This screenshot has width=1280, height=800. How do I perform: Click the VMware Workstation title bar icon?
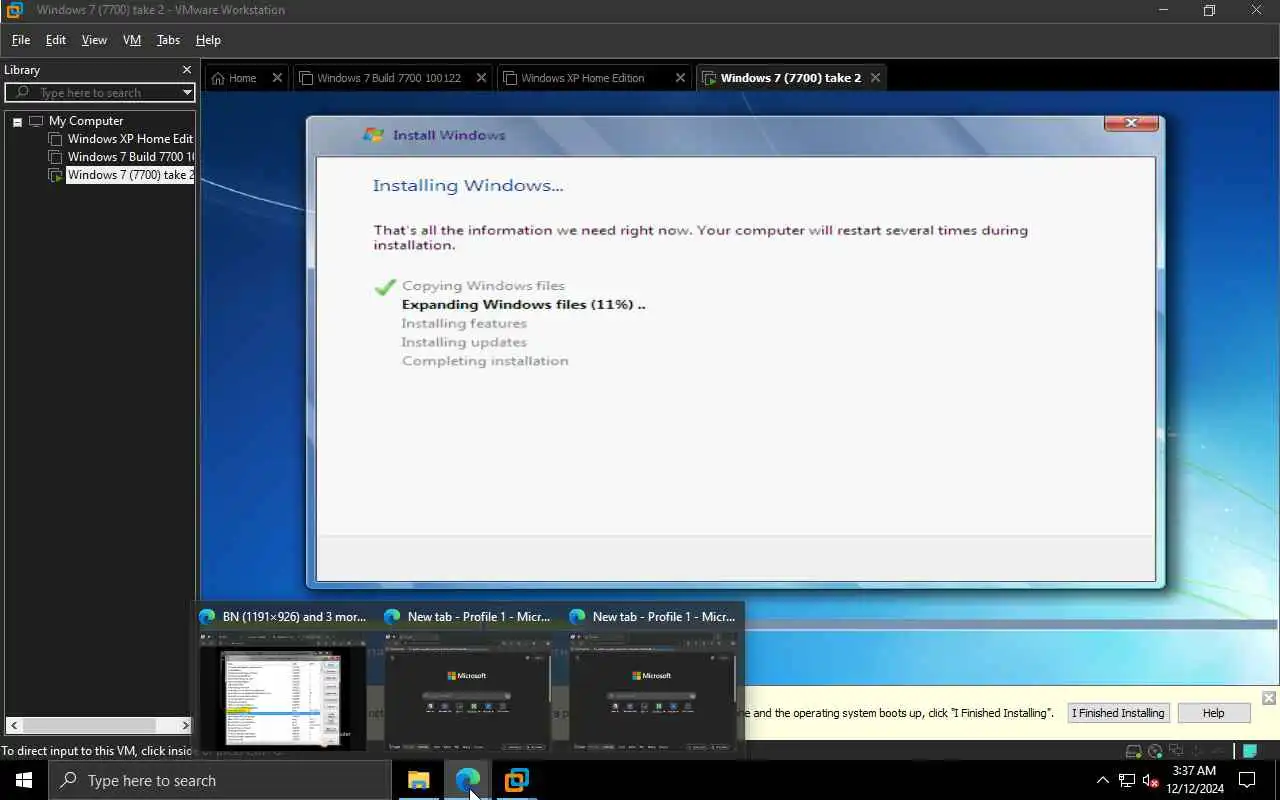tap(14, 10)
